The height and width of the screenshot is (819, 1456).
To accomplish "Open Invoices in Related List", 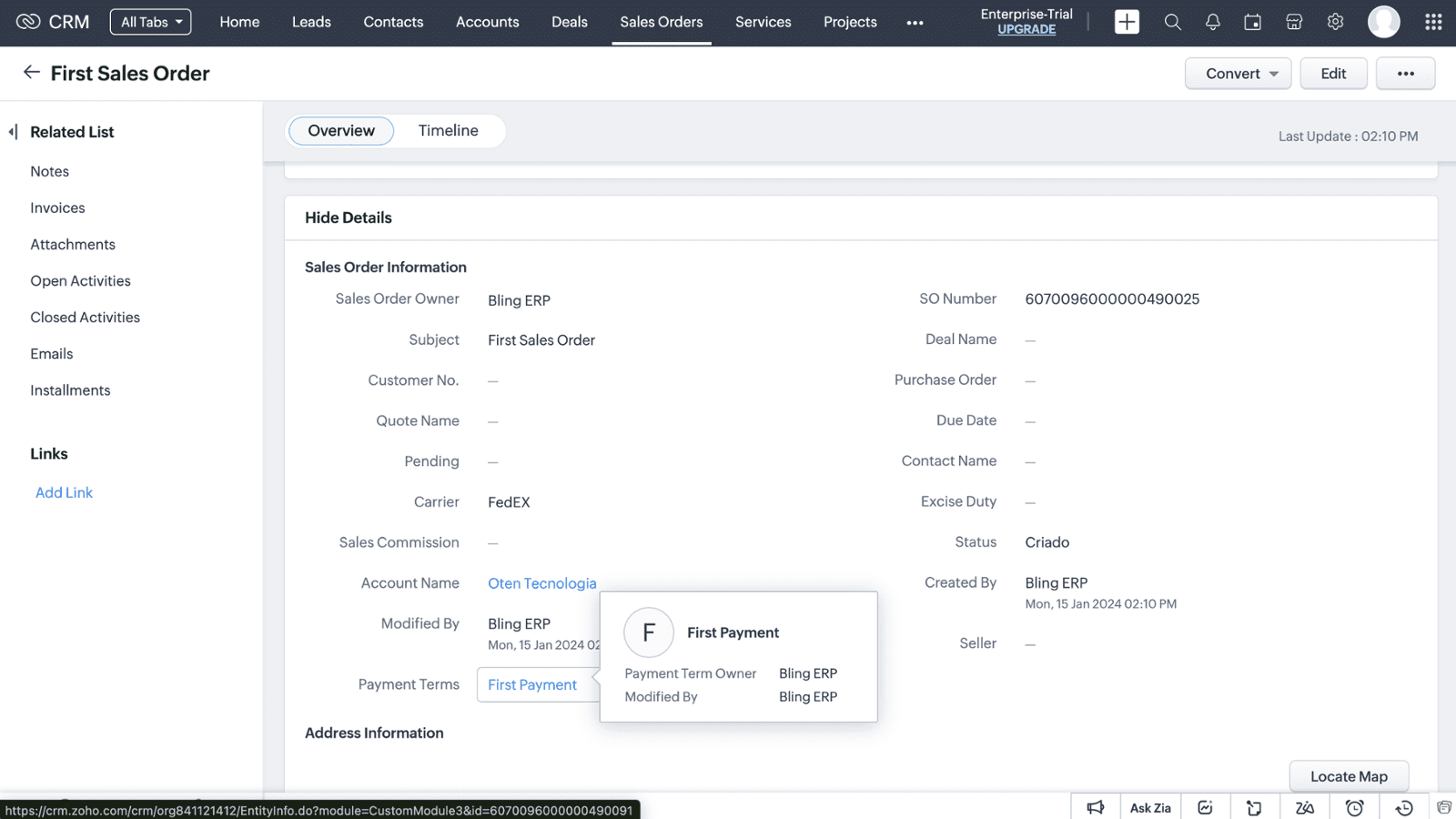I will (57, 208).
